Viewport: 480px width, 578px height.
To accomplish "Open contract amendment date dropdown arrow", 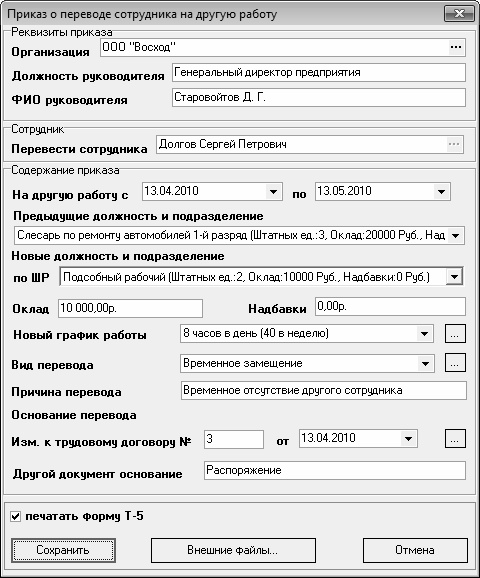I will pyautogui.click(x=408, y=439).
